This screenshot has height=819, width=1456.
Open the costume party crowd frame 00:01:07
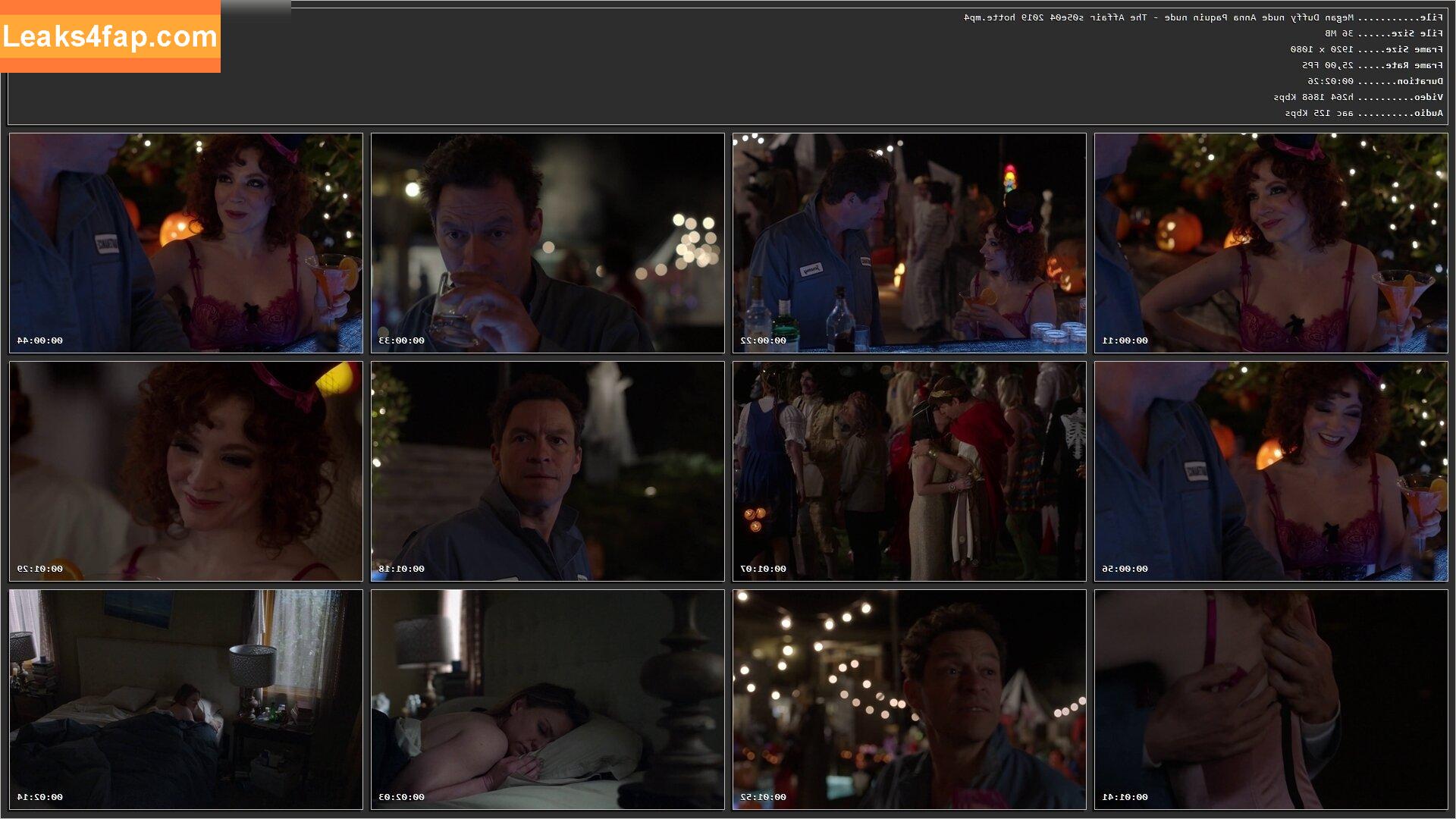(909, 471)
